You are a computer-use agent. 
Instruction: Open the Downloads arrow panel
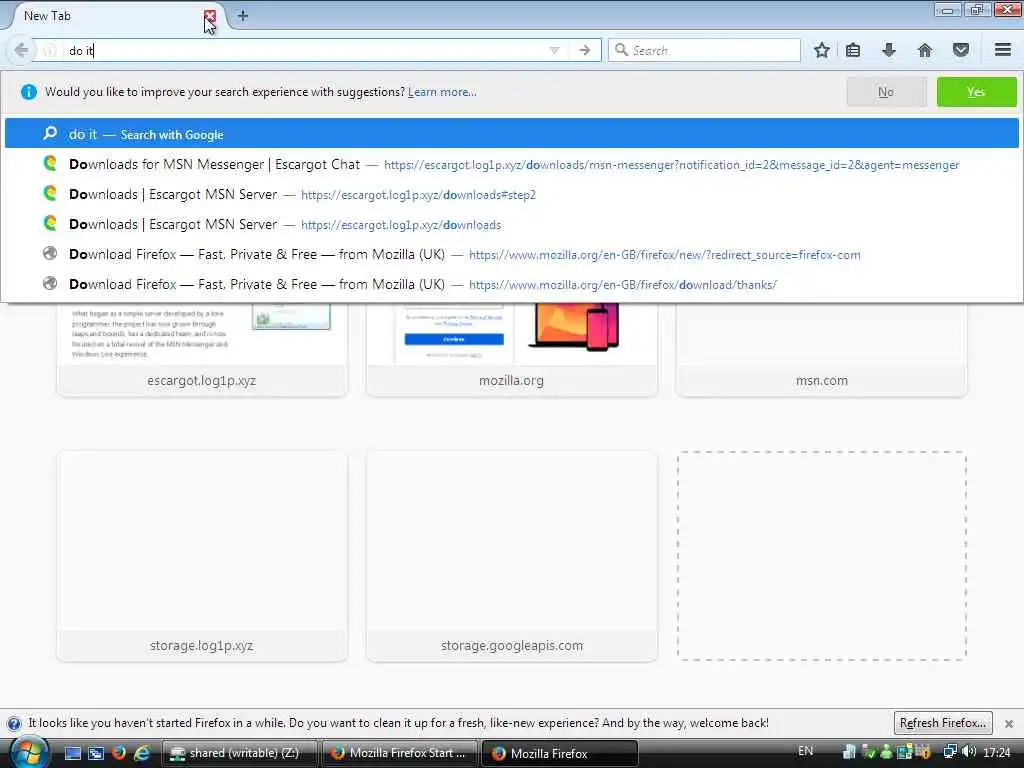click(x=888, y=50)
